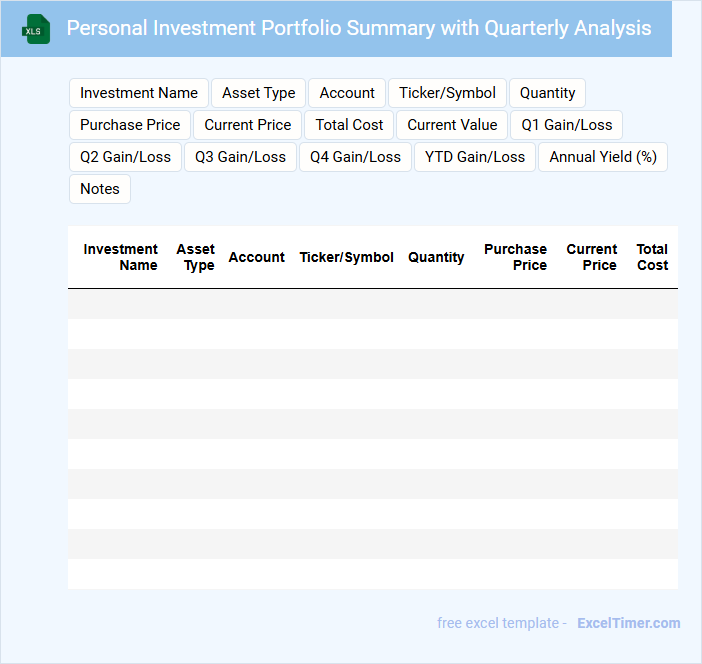
Task: Click the Notes tag
Action: 100,189
